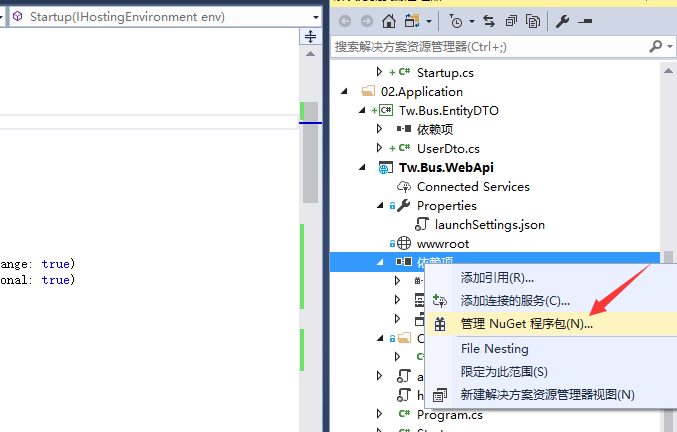Screen dimensions: 677x432
Task: Select the Connected Services node
Action: (x=473, y=186)
